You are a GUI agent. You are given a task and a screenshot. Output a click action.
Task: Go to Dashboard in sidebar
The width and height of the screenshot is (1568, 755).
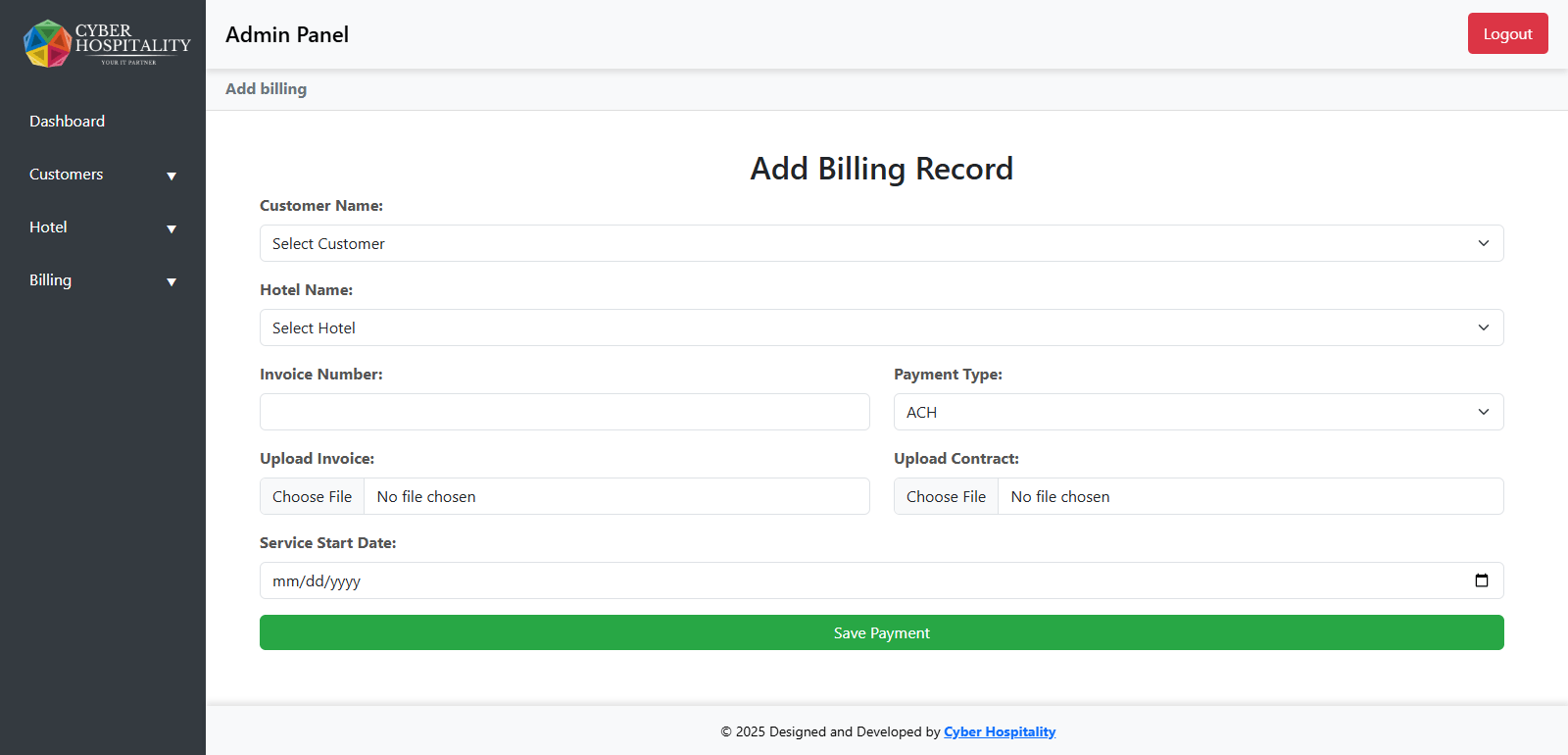67,122
